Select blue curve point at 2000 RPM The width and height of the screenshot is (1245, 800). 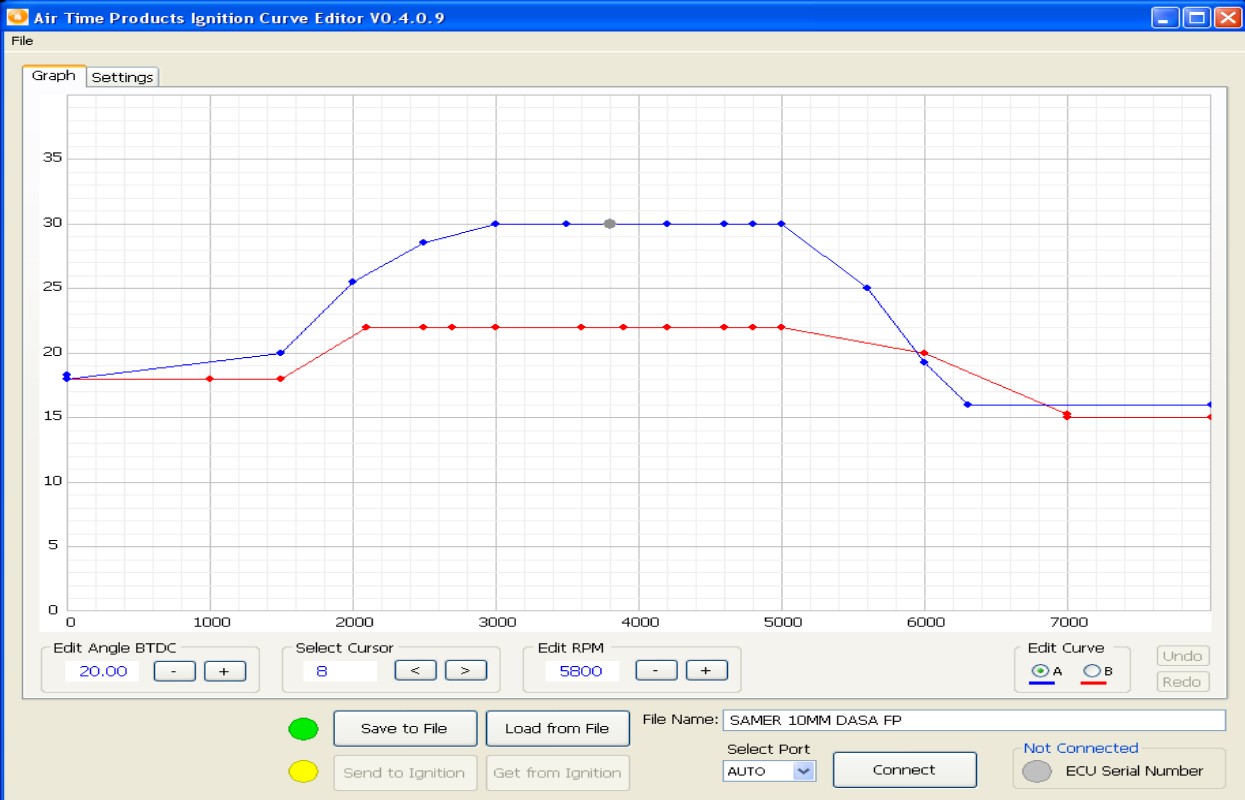(352, 282)
